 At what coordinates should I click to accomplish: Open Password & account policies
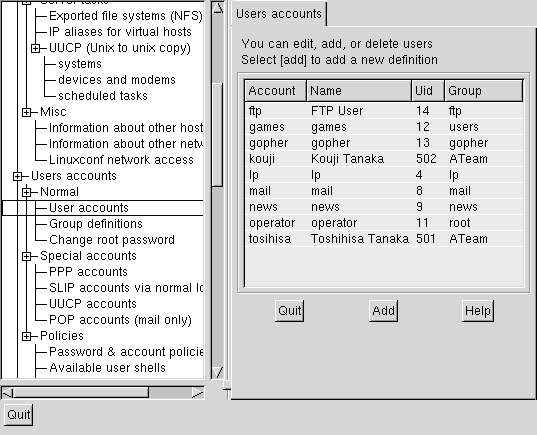tap(126, 352)
